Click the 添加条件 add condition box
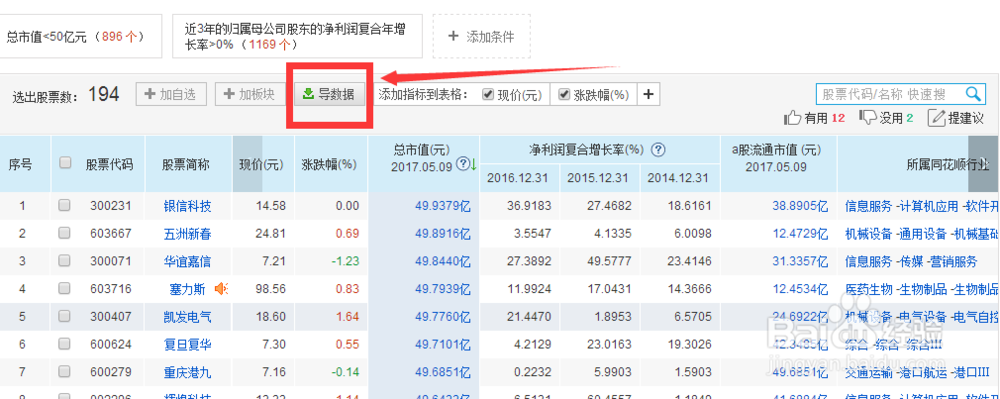Viewport: 1000px width, 399px height. (482, 36)
